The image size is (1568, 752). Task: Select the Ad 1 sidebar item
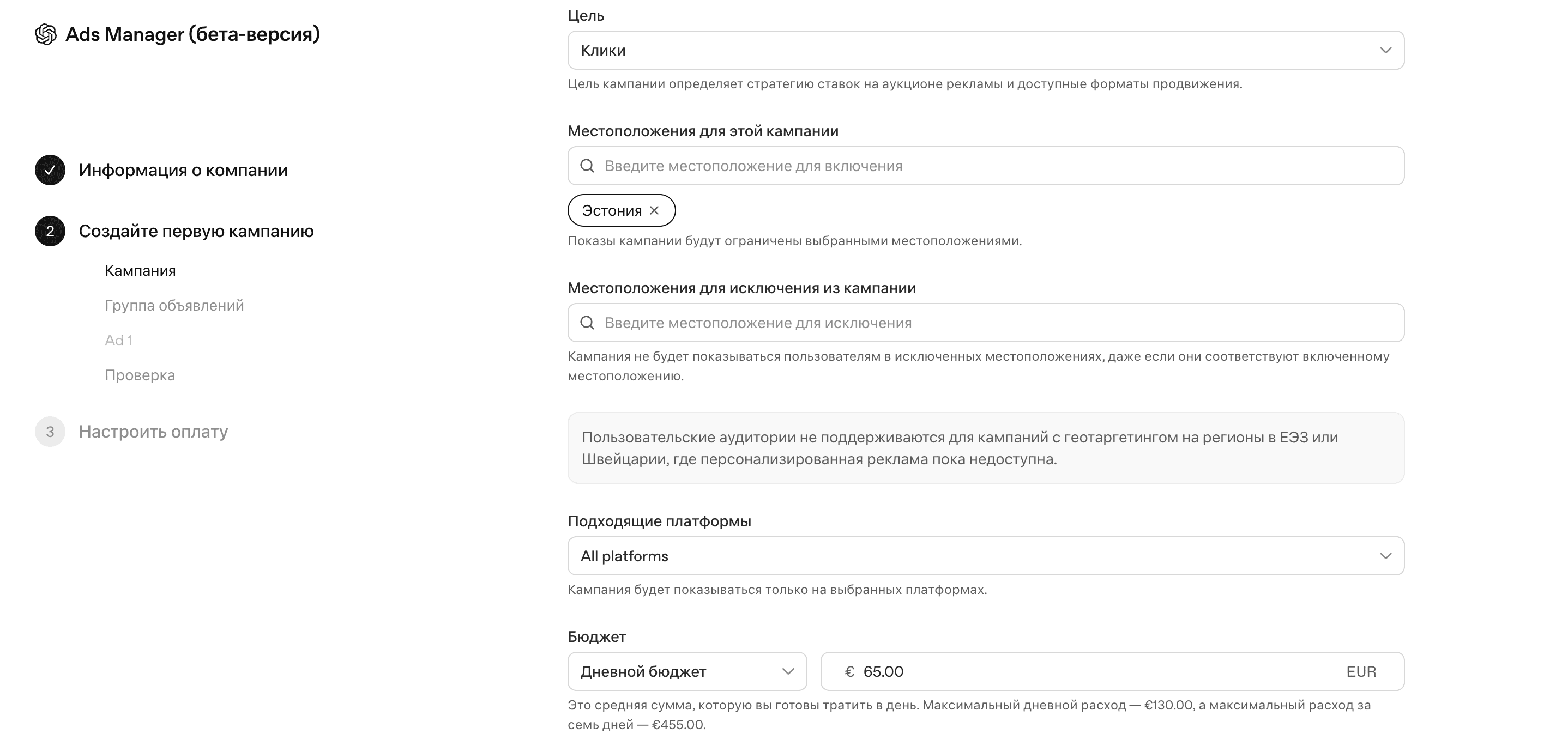click(119, 340)
